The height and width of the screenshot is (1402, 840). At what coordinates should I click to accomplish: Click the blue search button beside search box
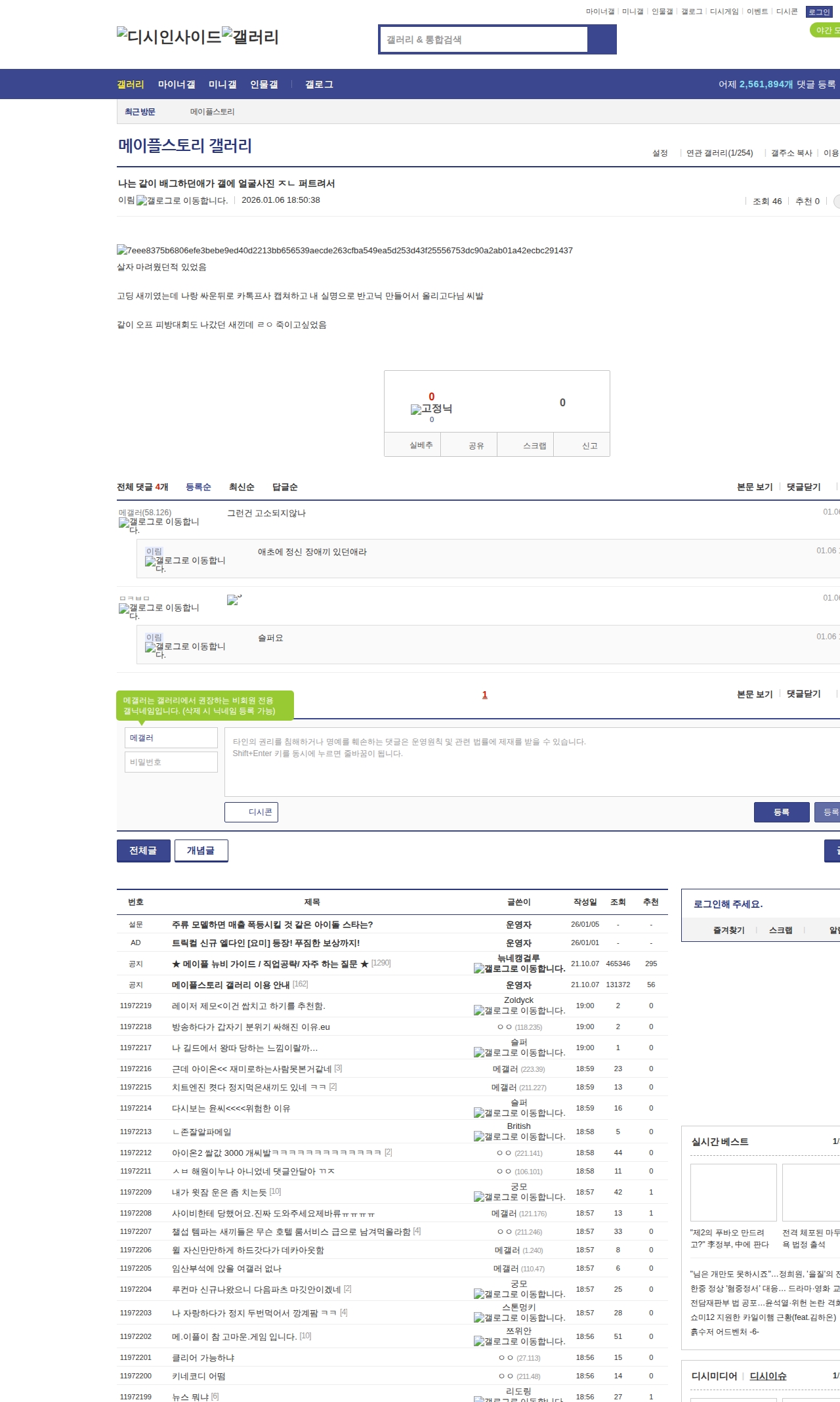(602, 39)
